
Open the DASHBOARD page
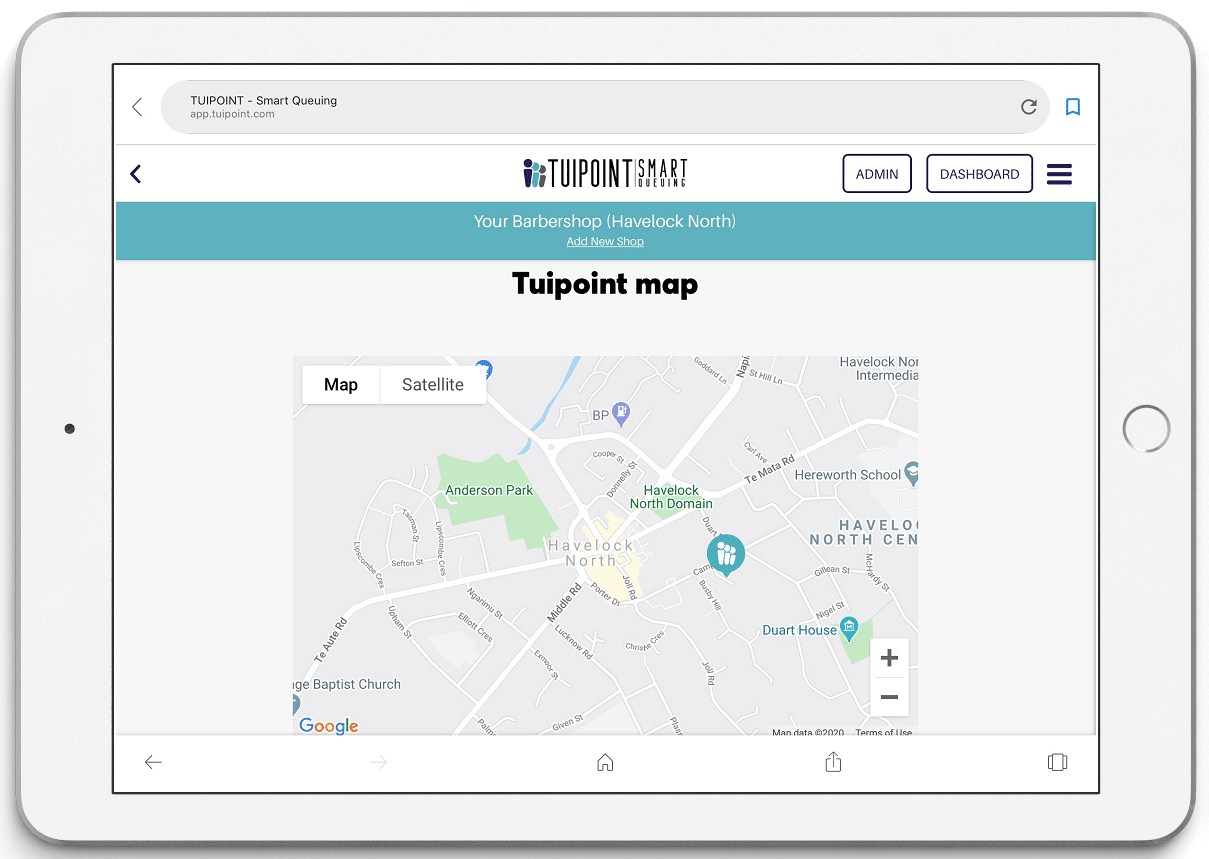click(980, 174)
